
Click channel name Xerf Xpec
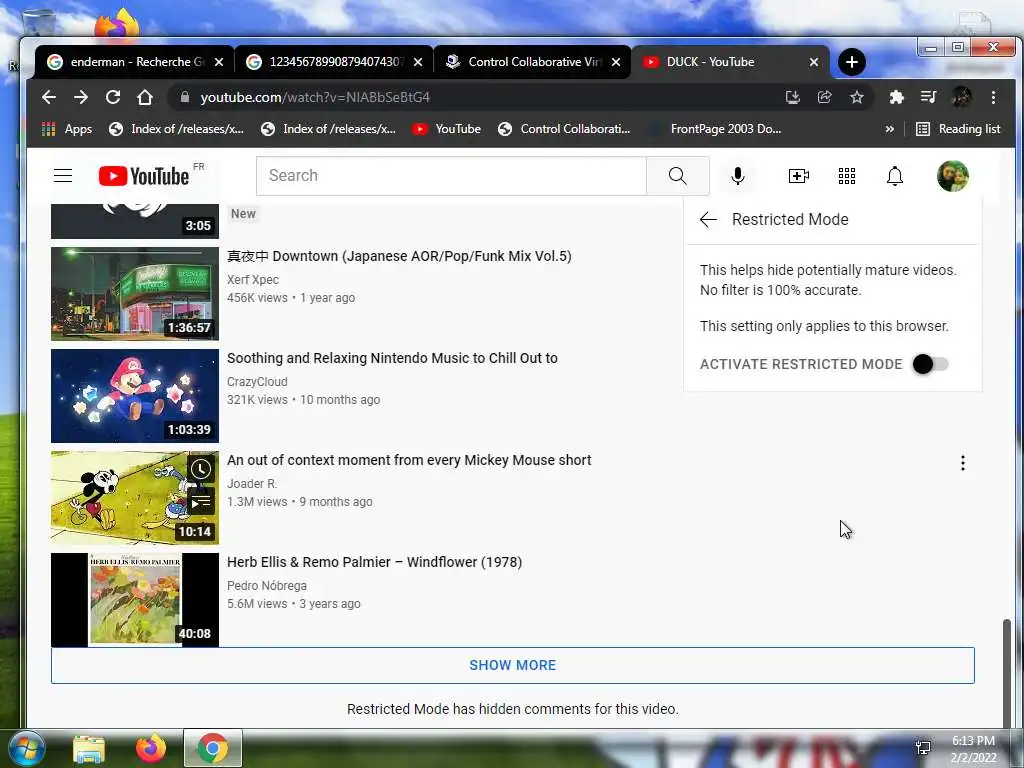[253, 280]
